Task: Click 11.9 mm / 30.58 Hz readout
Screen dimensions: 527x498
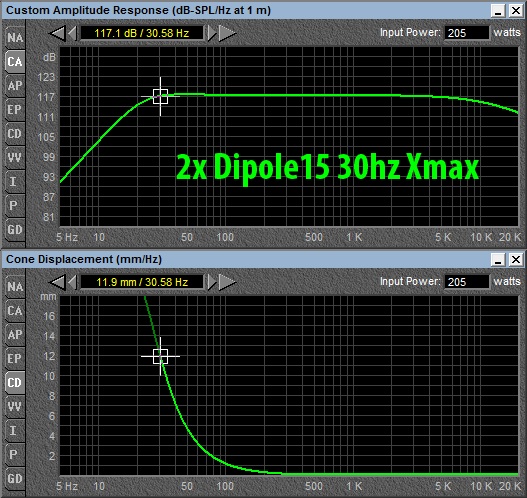Action: [x=142, y=282]
